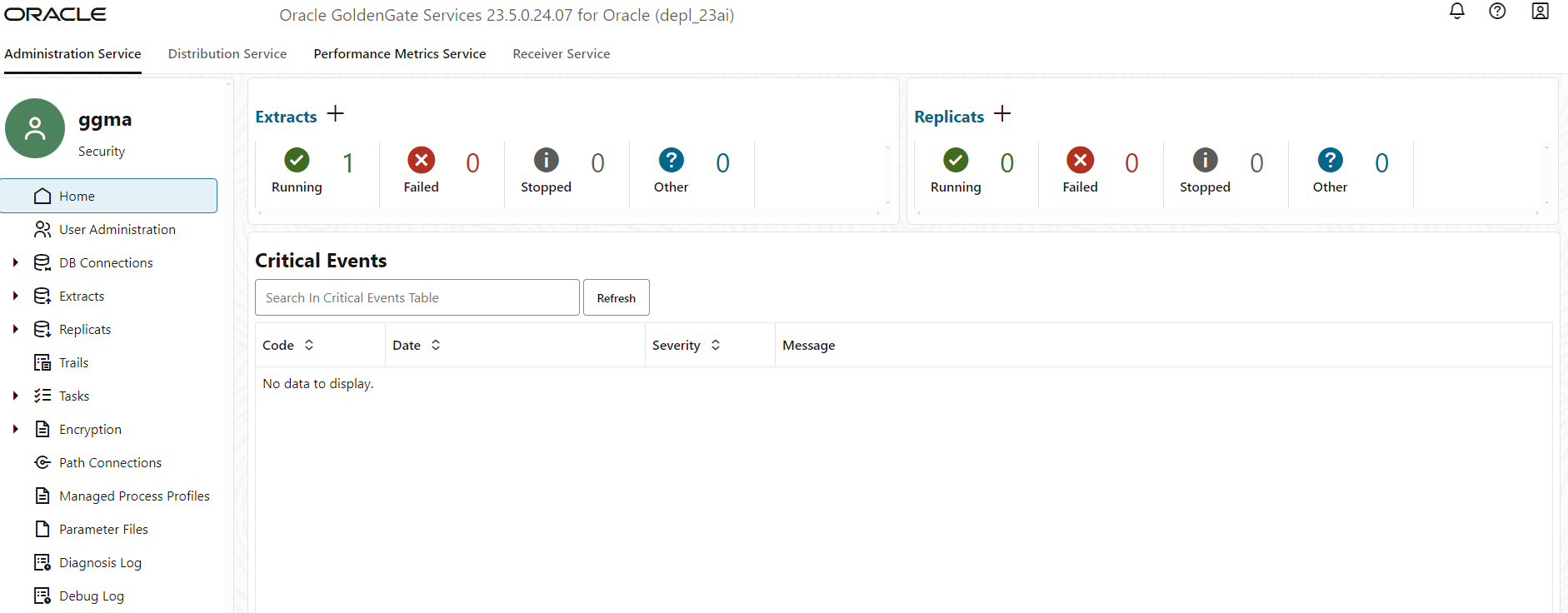Viewport: 1568px width, 613px height.
Task: Click the Path Connections icon
Action: [42, 462]
